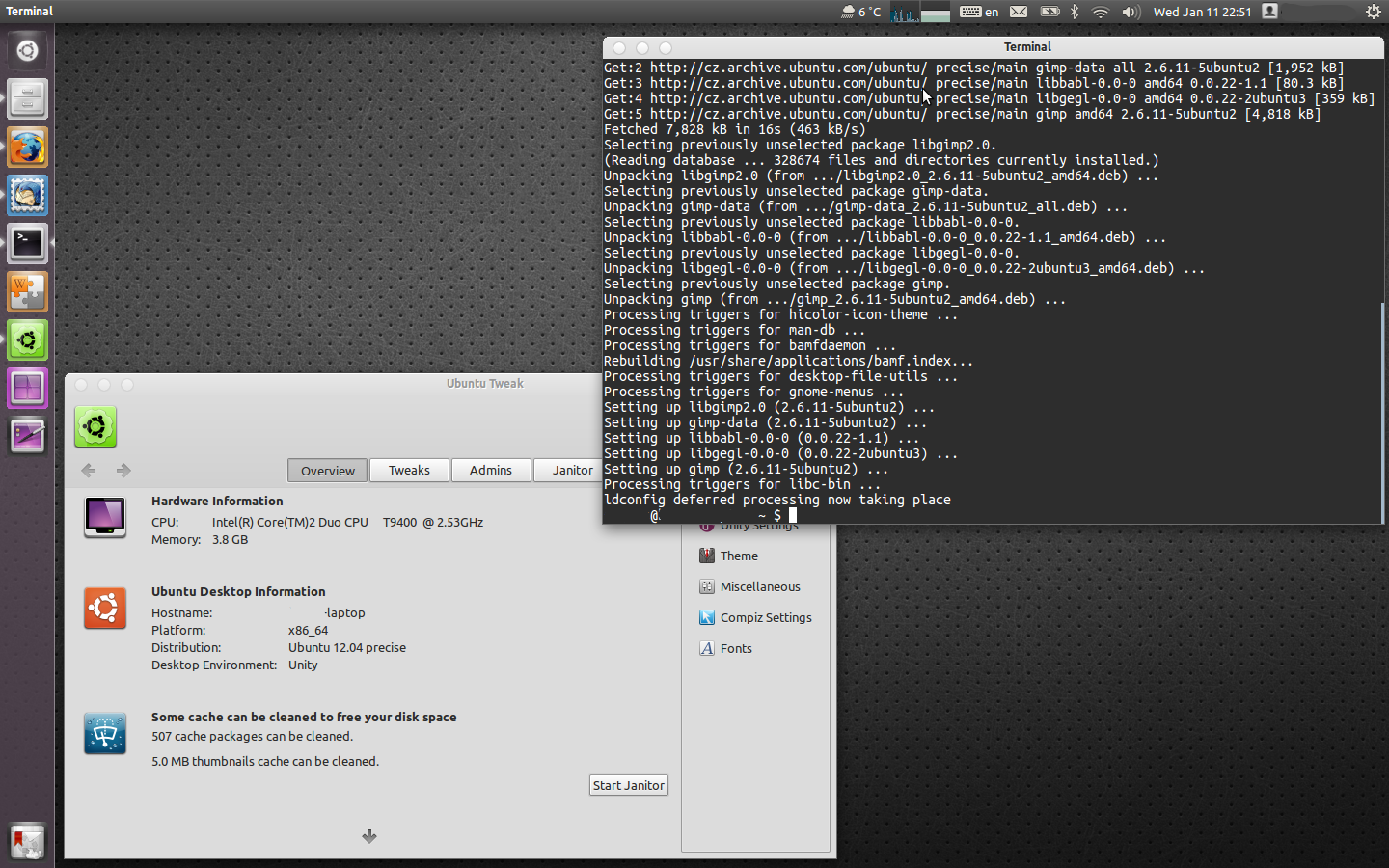Click the red-ribbon icon at launcher bottom
Image resolution: width=1389 pixels, height=868 pixels.
point(27,842)
